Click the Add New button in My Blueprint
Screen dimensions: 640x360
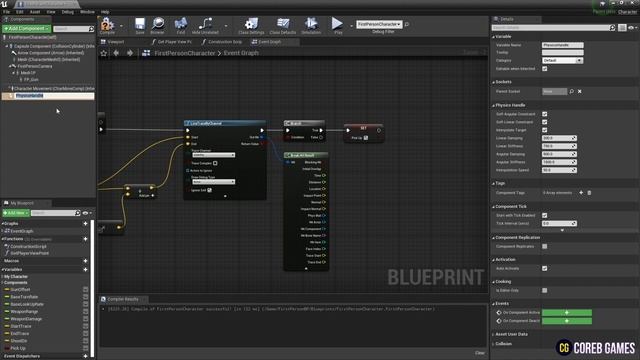pyautogui.click(x=16, y=213)
